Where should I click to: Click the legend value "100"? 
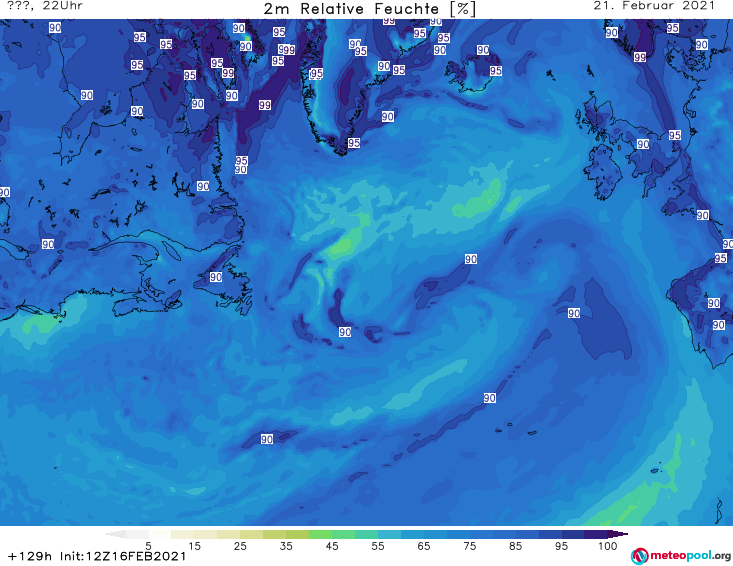coord(608,546)
